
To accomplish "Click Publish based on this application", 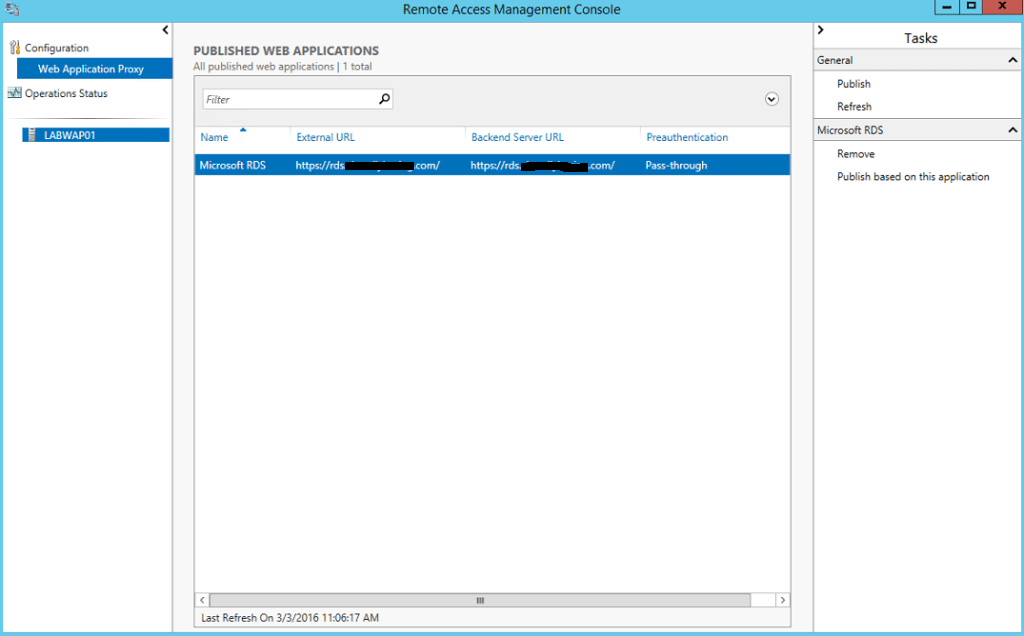I will [913, 176].
